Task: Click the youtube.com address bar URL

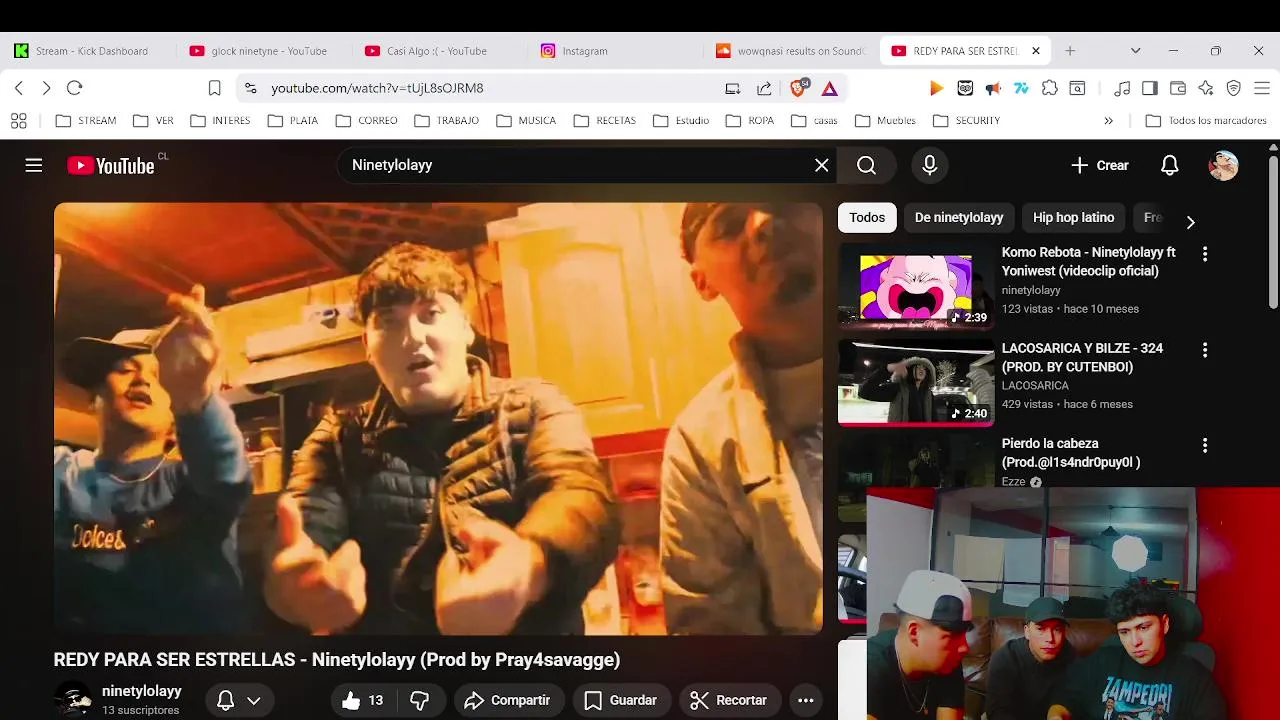Action: tap(377, 88)
